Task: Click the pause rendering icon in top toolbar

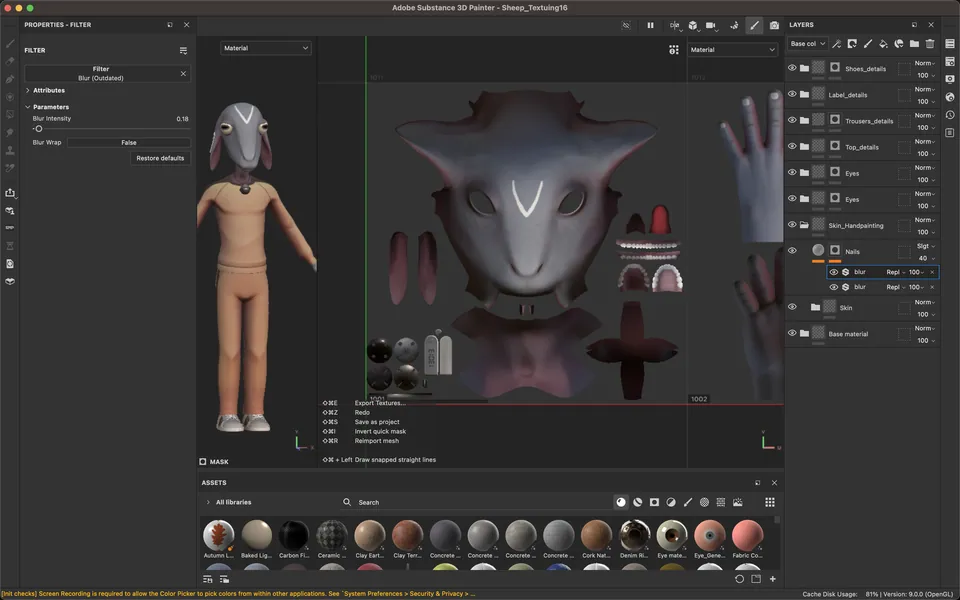Action: pyautogui.click(x=650, y=25)
